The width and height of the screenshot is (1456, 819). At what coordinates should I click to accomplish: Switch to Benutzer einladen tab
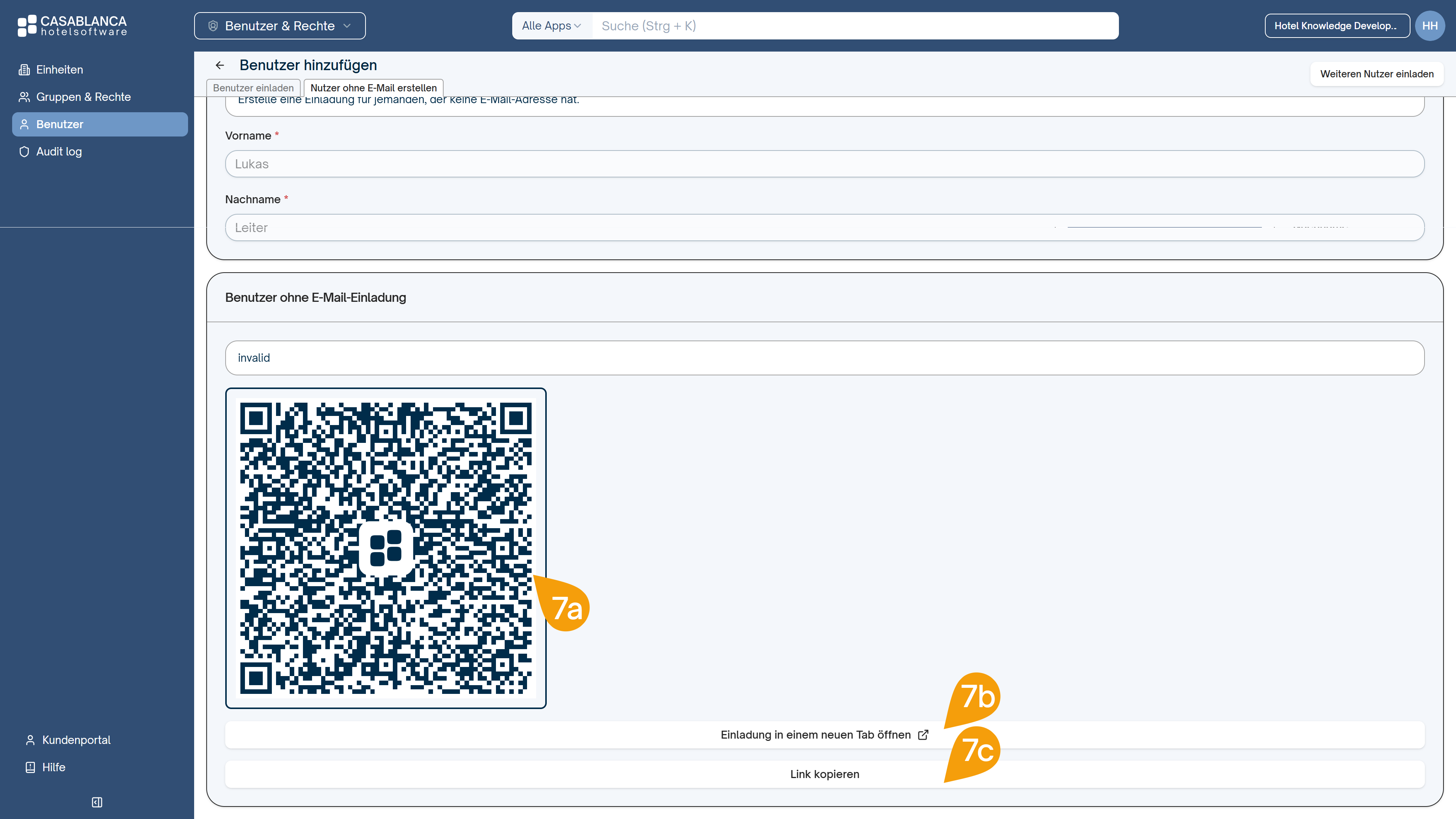click(253, 88)
